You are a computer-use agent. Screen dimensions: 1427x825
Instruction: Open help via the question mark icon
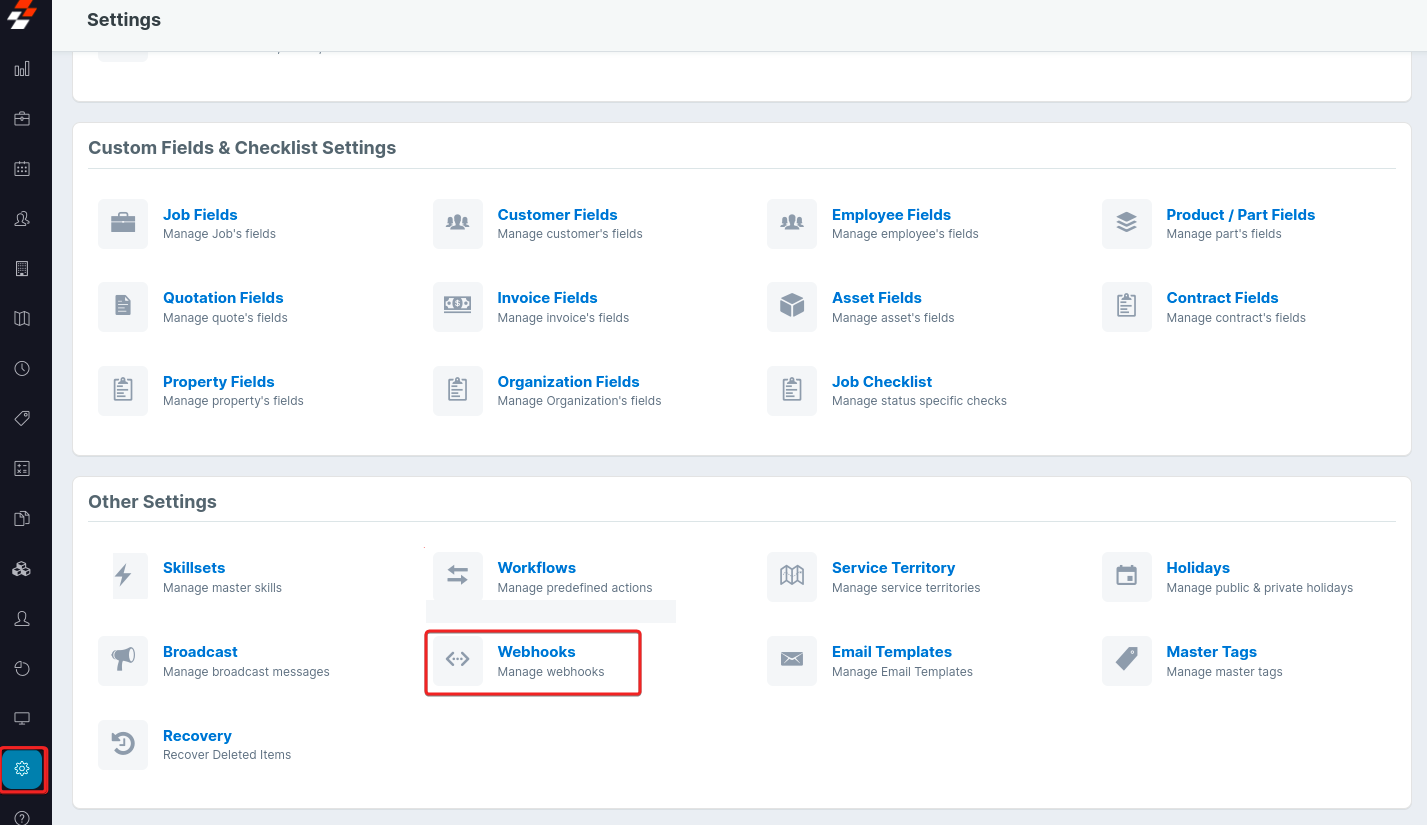coord(22,817)
